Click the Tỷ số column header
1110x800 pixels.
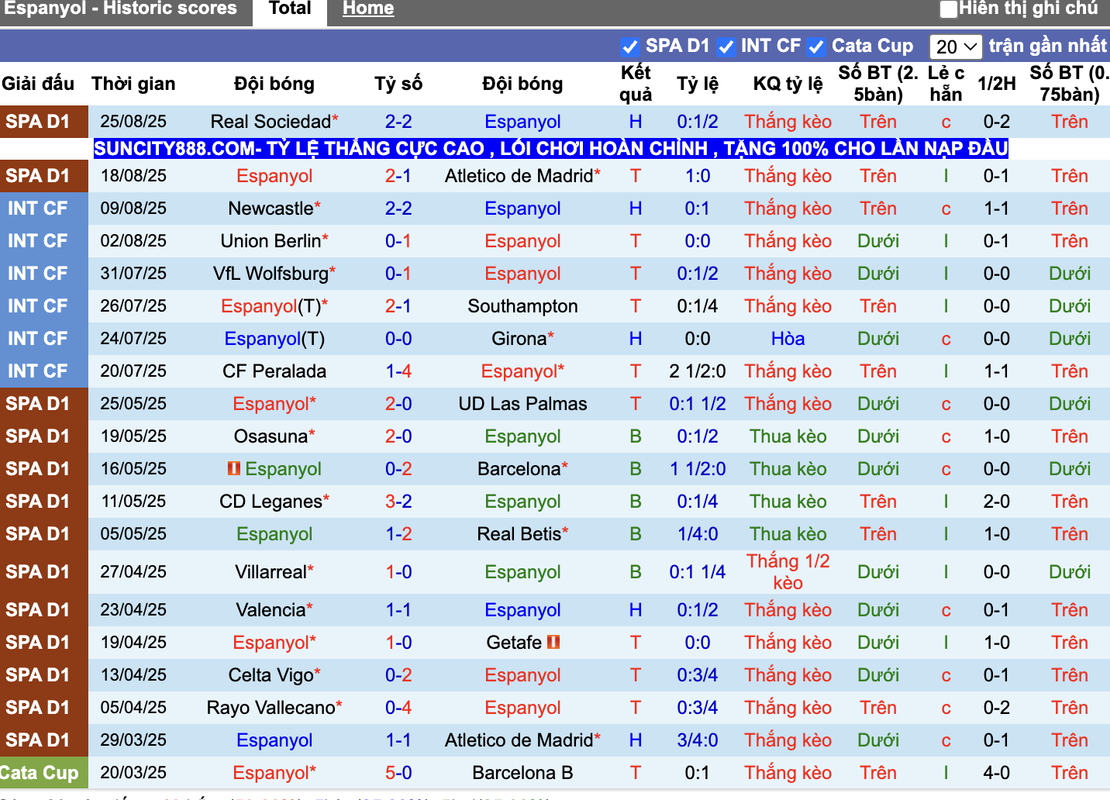click(399, 84)
